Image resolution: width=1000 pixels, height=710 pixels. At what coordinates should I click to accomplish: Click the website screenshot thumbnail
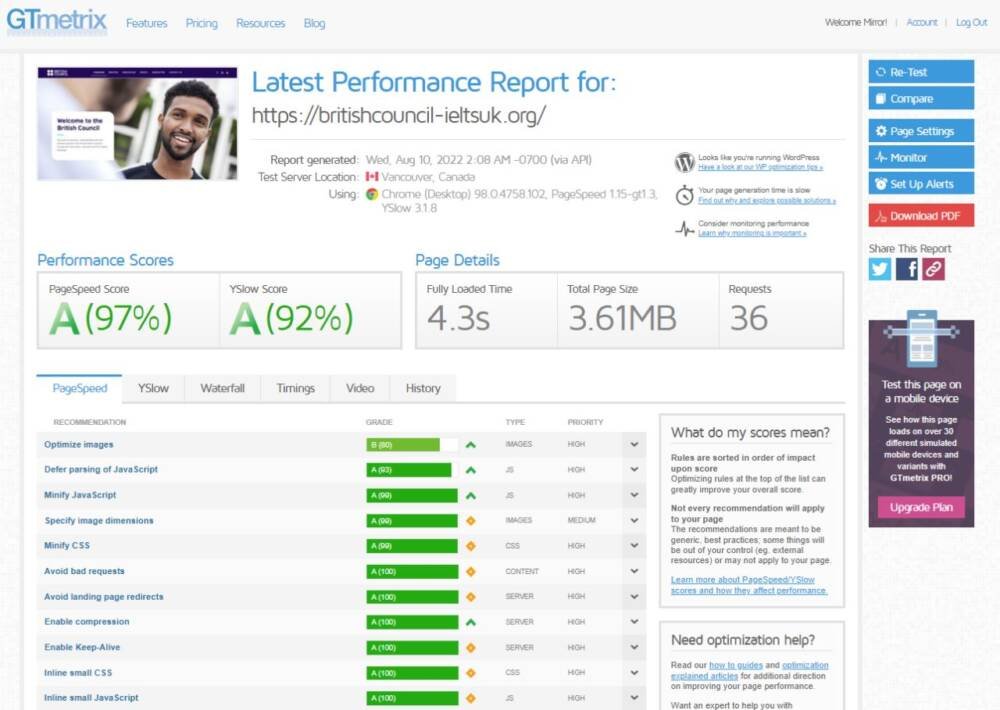(137, 123)
